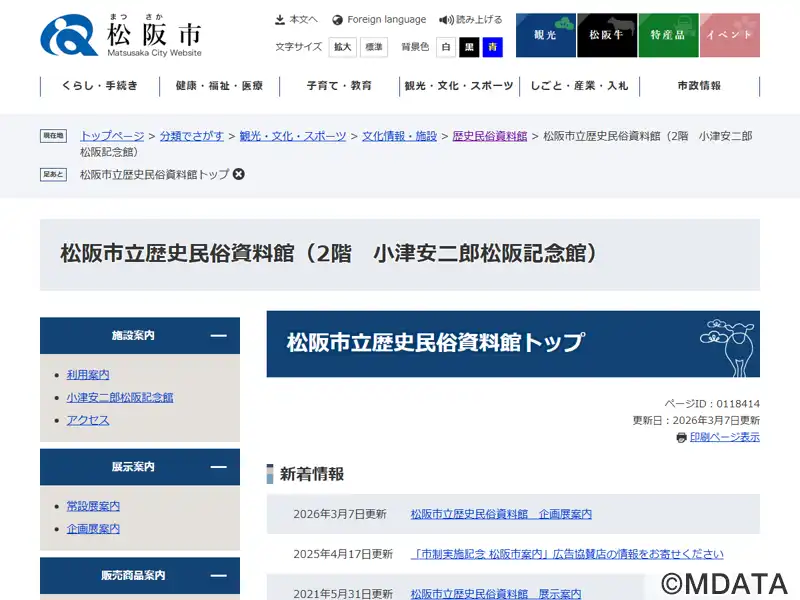Collapse the 施設案内 sidebar section

click(218, 336)
